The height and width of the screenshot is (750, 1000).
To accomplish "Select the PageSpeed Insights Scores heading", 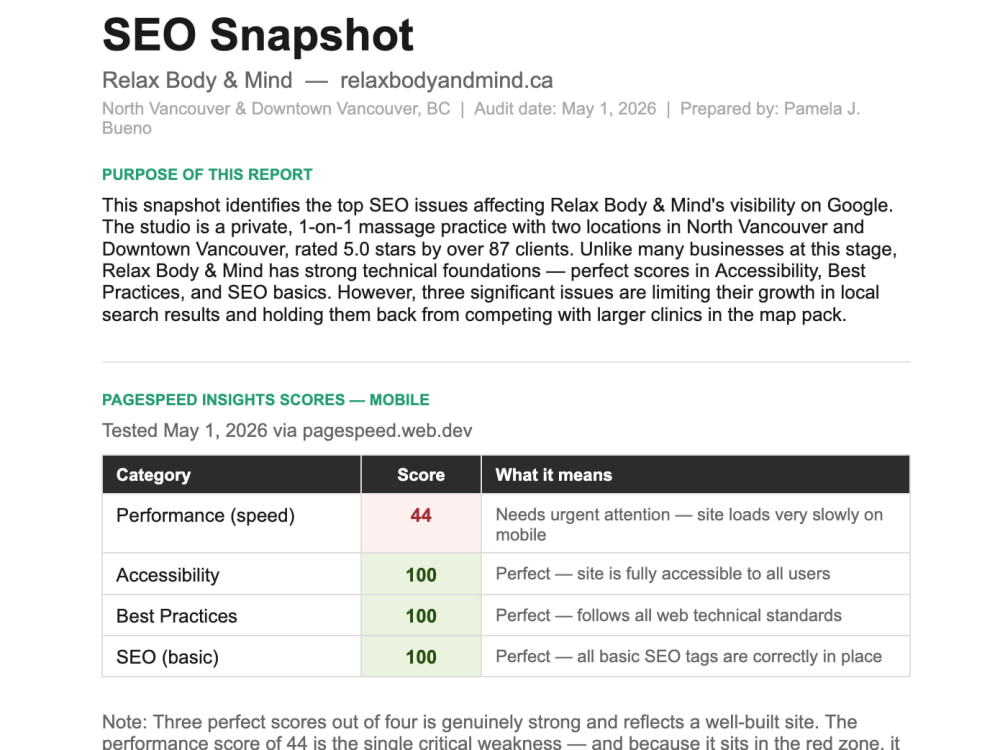I will (265, 400).
